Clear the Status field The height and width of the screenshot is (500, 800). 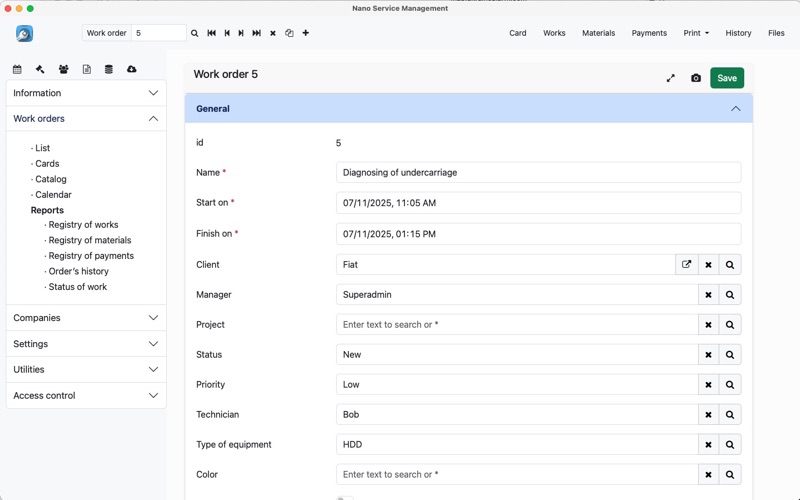click(x=708, y=355)
